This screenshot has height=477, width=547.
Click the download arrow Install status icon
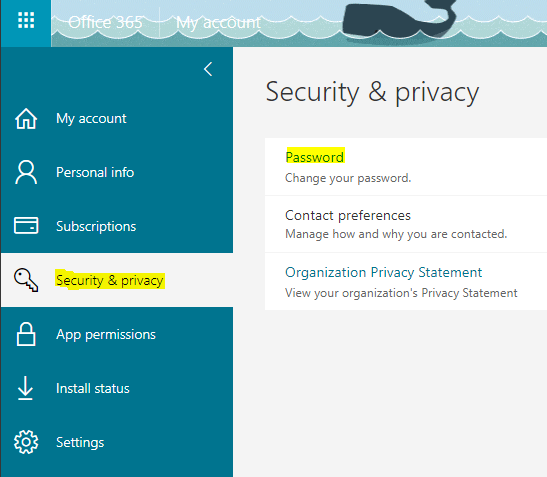tap(25, 388)
